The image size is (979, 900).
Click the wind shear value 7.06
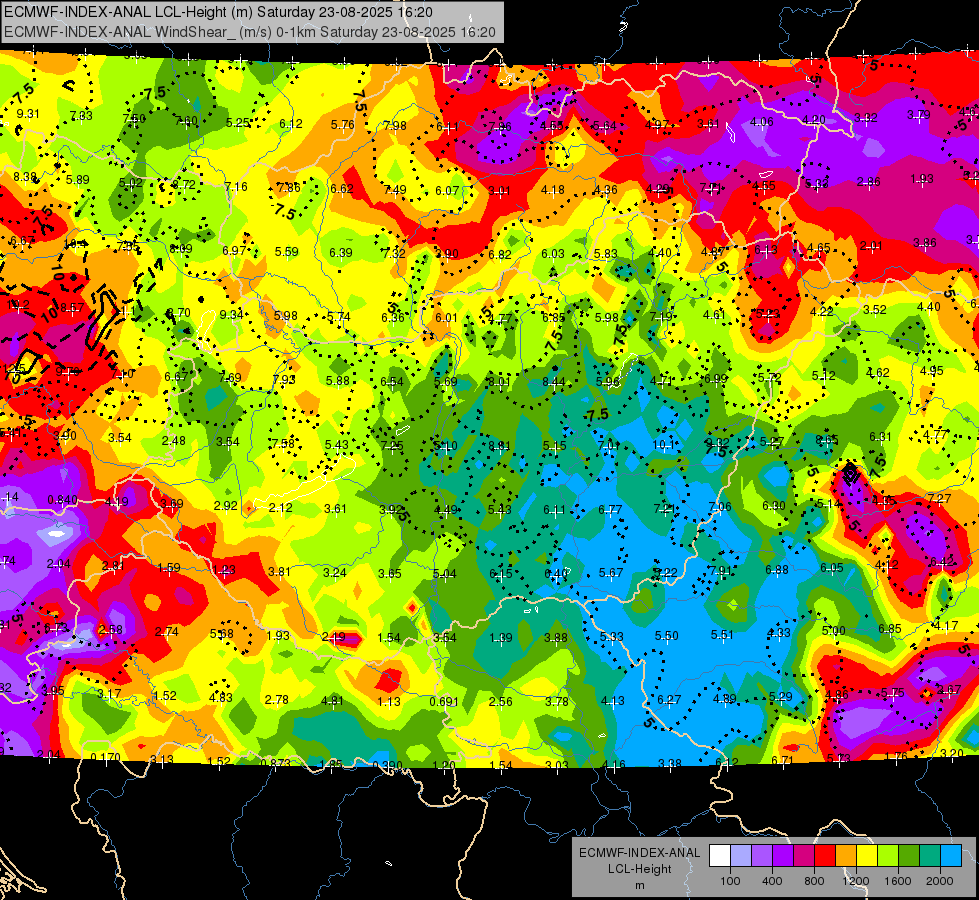(719, 507)
